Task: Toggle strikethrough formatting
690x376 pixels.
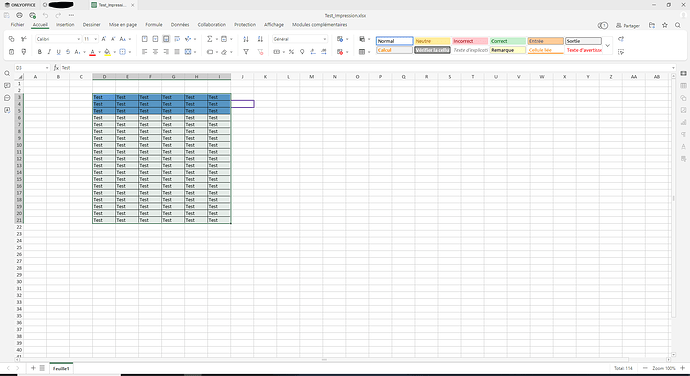Action: [x=68, y=52]
